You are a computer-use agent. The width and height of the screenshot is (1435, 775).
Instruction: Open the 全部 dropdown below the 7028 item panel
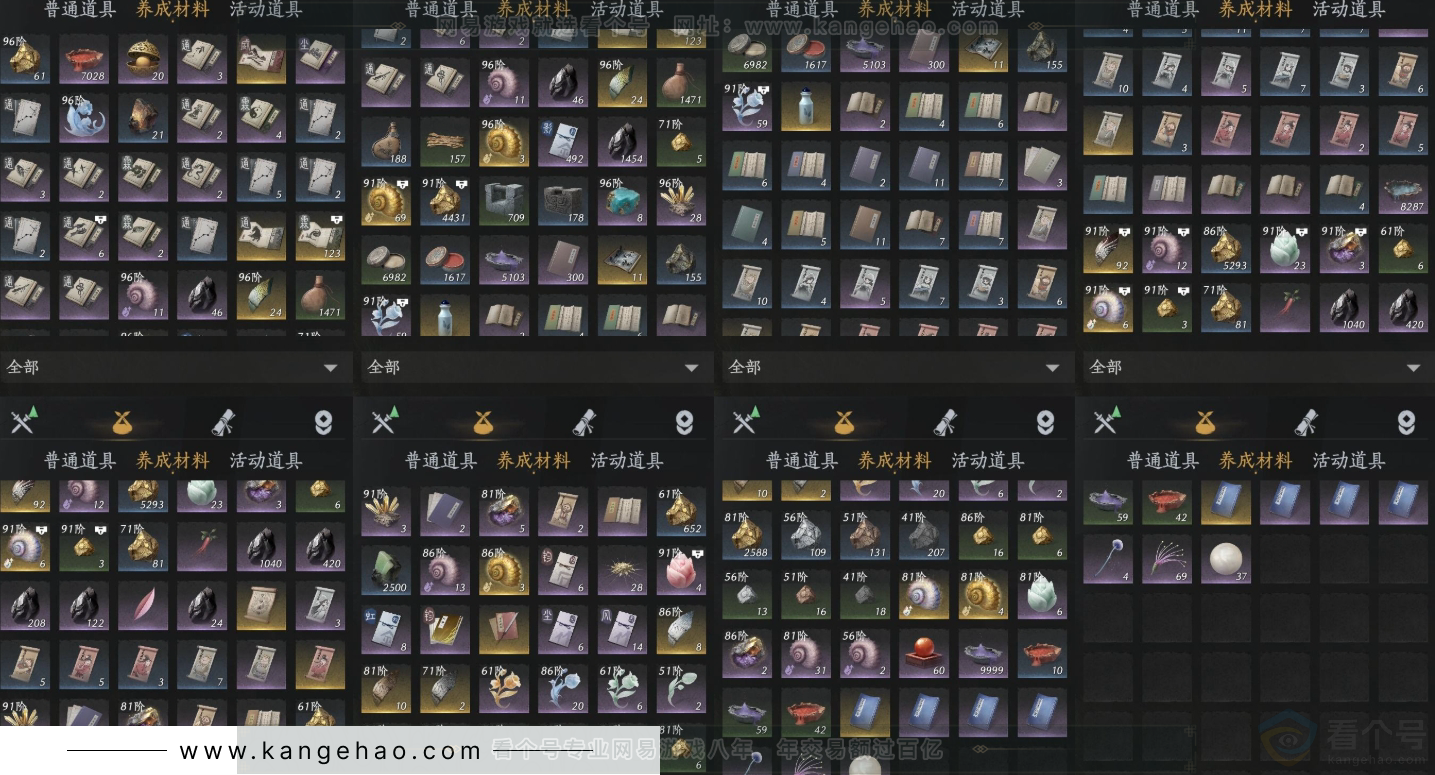pyautogui.click(x=175, y=367)
